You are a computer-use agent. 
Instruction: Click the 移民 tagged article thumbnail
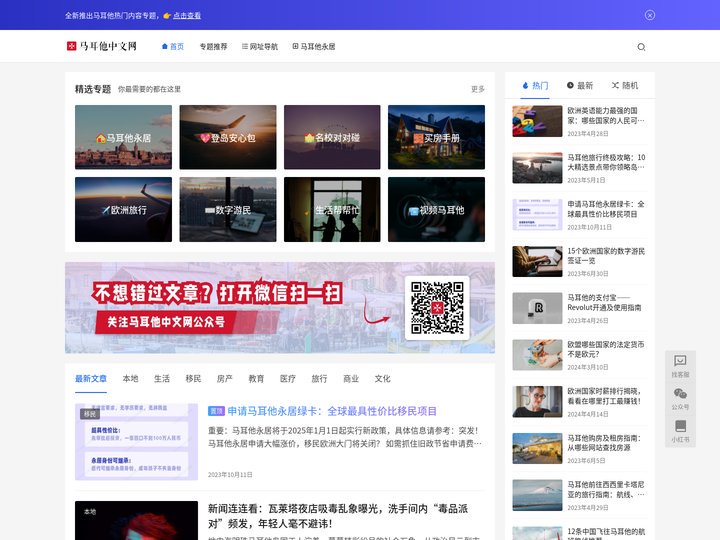pyautogui.click(x=136, y=442)
